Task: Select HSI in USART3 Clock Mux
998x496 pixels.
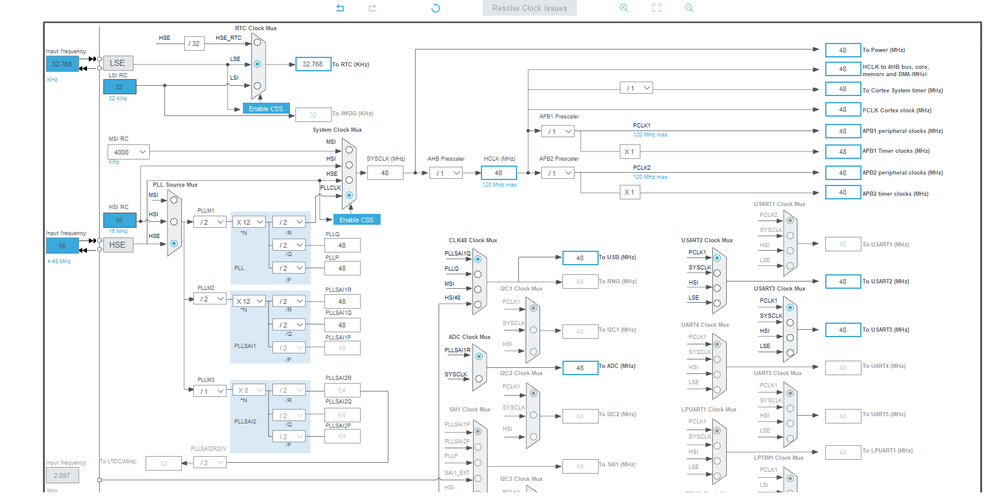Action: click(x=790, y=337)
